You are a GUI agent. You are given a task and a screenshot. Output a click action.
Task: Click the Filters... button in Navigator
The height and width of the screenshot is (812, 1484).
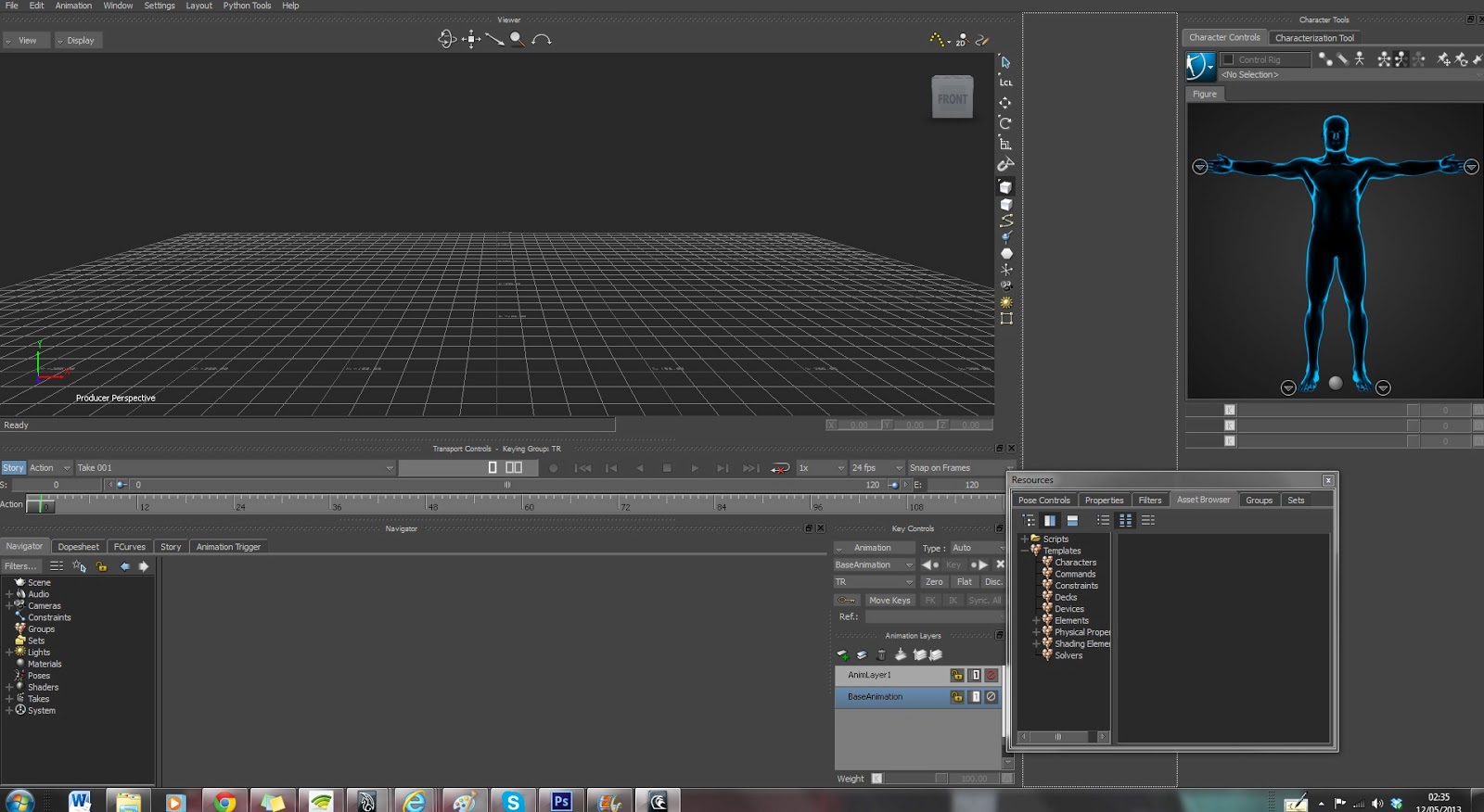(x=20, y=566)
